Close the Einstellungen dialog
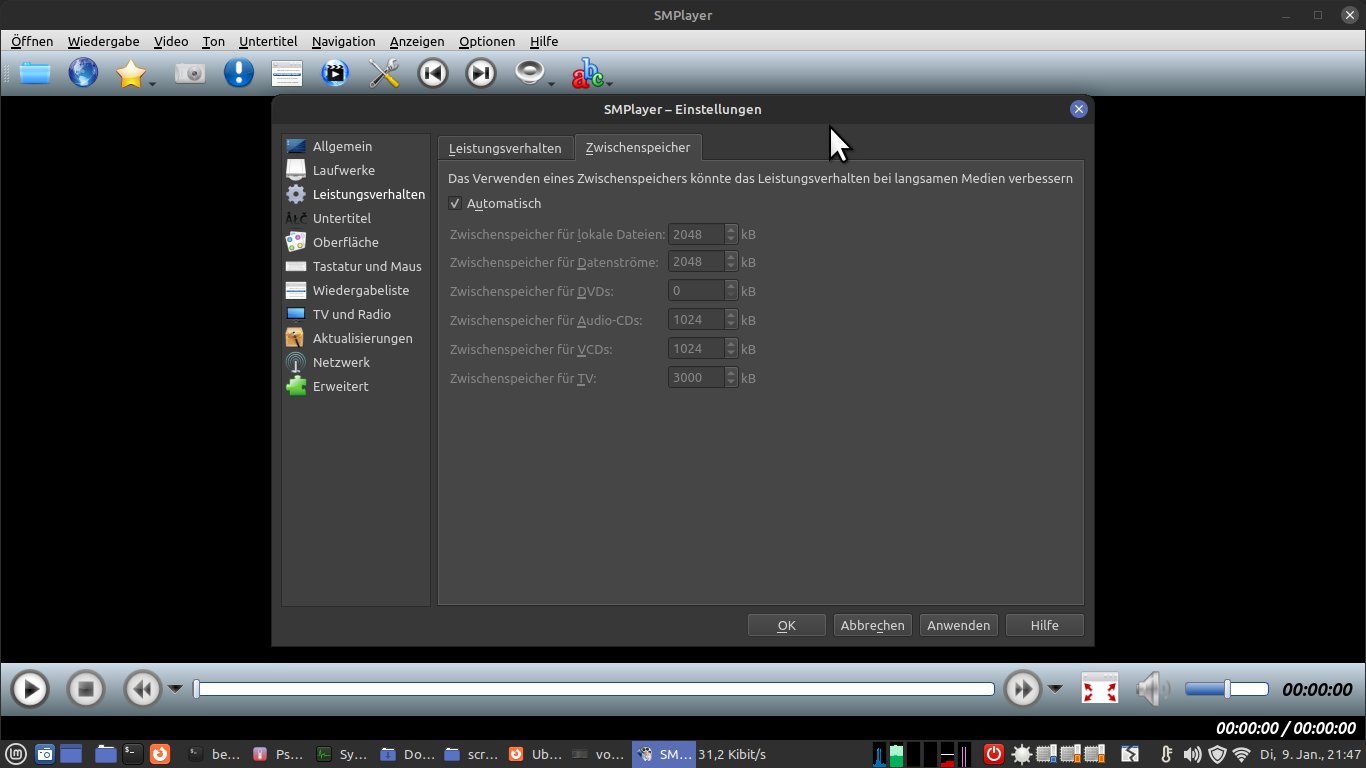Viewport: 1366px width, 768px height. (1078, 109)
